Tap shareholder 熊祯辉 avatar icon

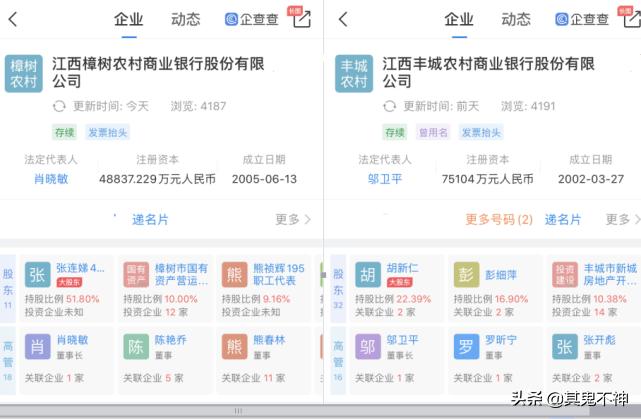(x=235, y=275)
